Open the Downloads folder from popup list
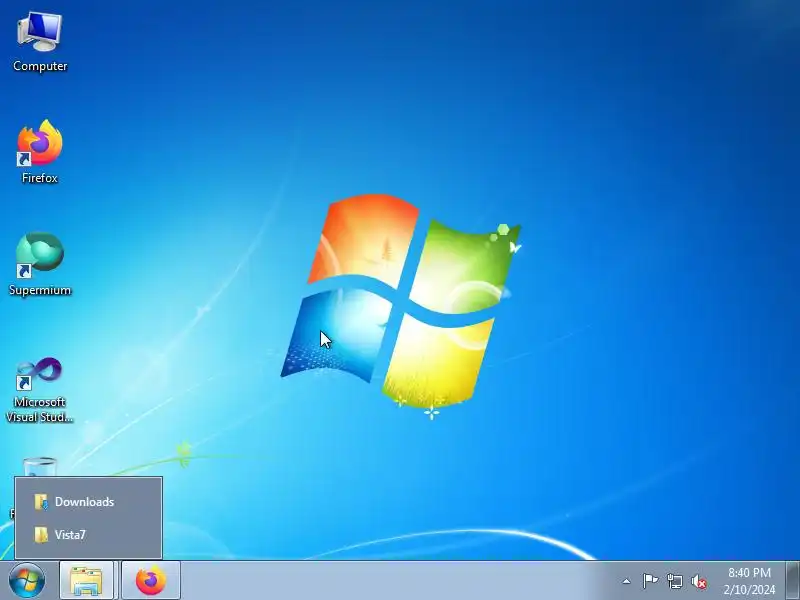The width and height of the screenshot is (800, 600). (x=88, y=502)
